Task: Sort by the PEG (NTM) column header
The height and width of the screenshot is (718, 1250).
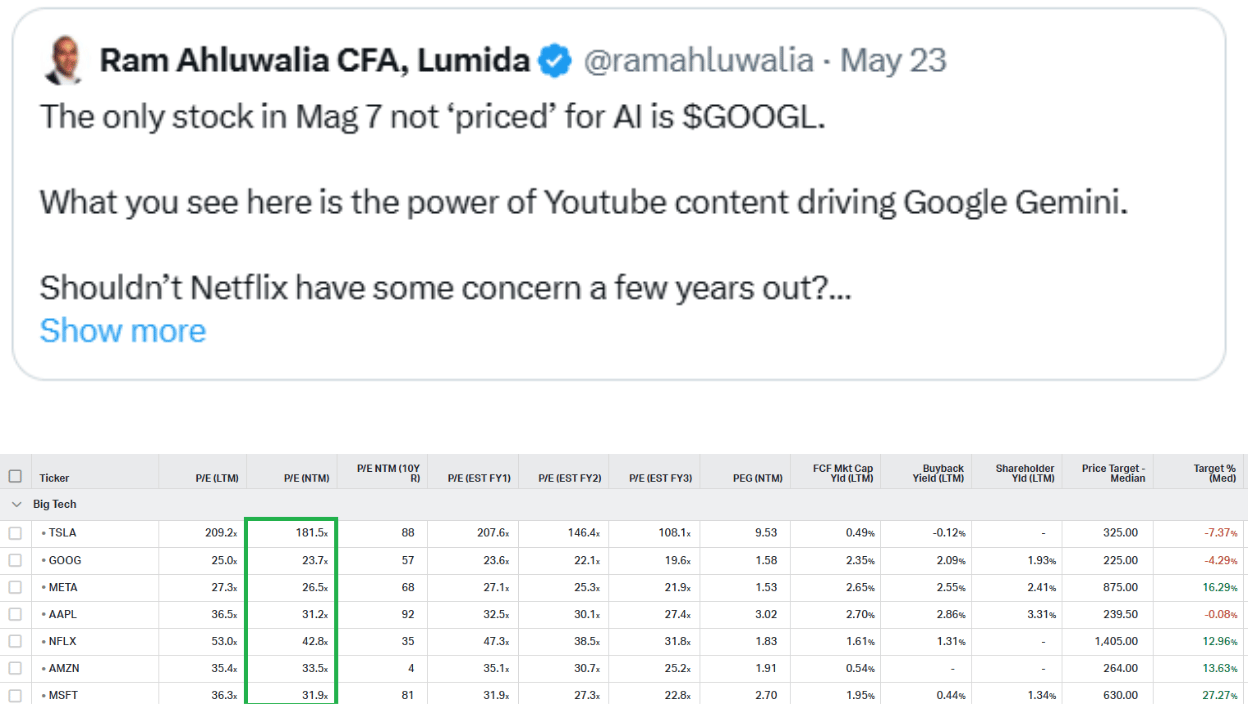Action: pos(756,478)
